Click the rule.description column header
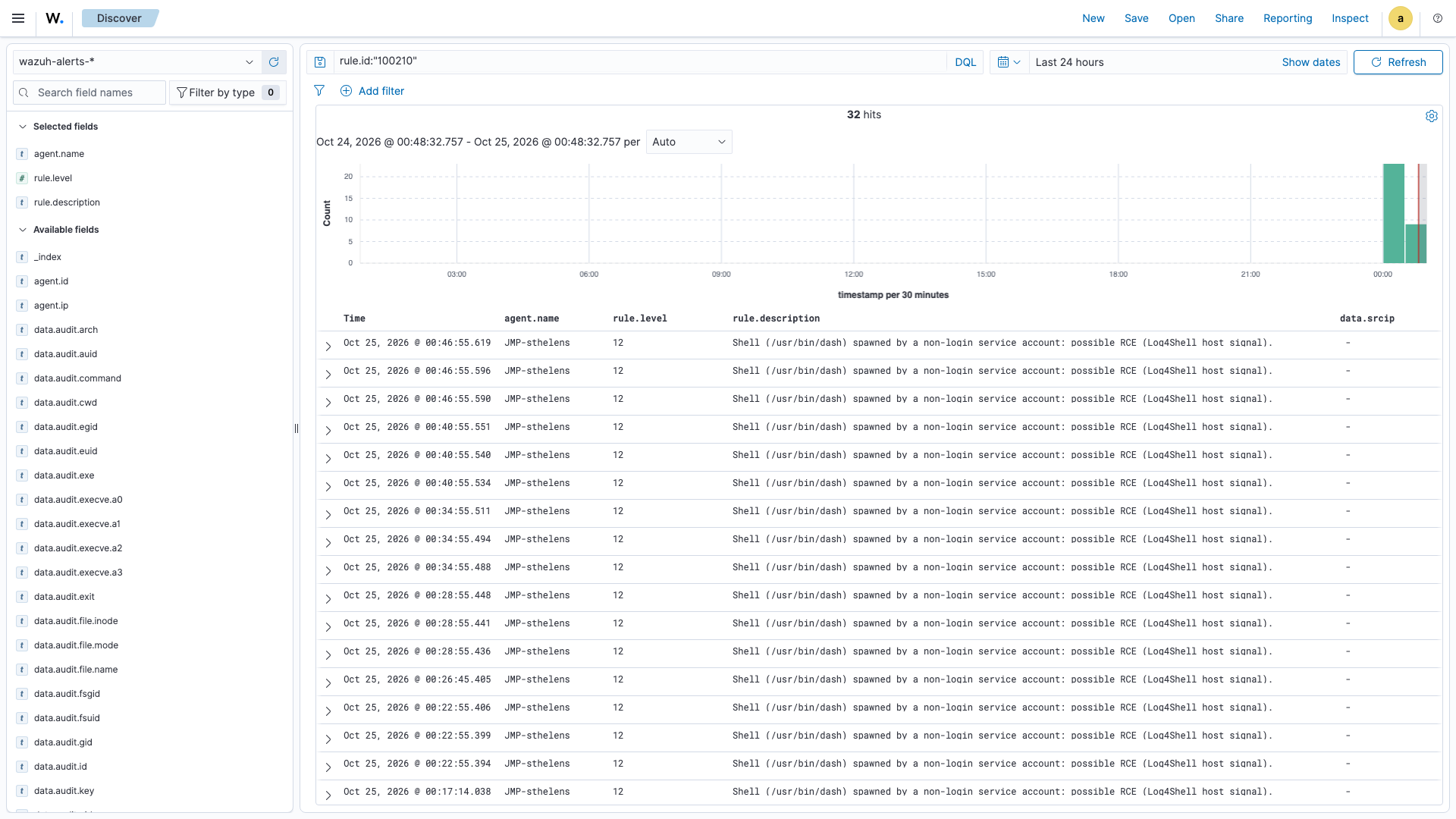 (776, 318)
